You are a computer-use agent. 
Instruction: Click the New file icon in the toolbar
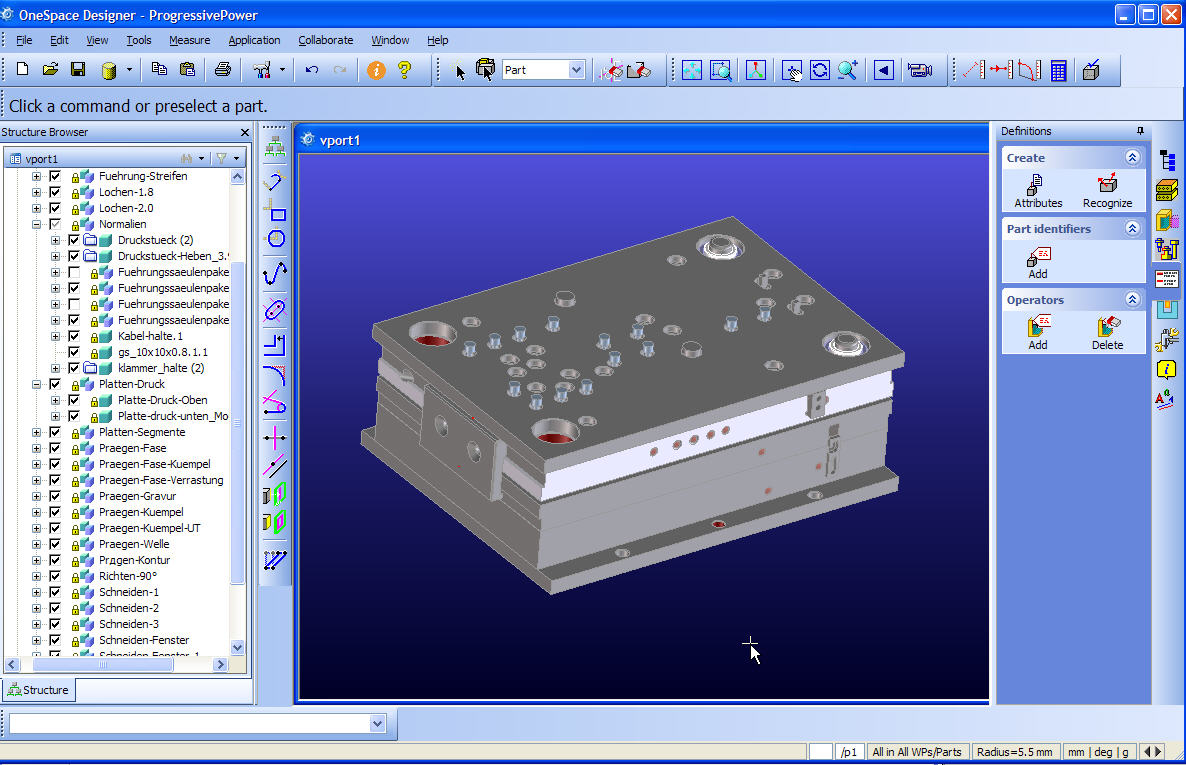(x=22, y=70)
